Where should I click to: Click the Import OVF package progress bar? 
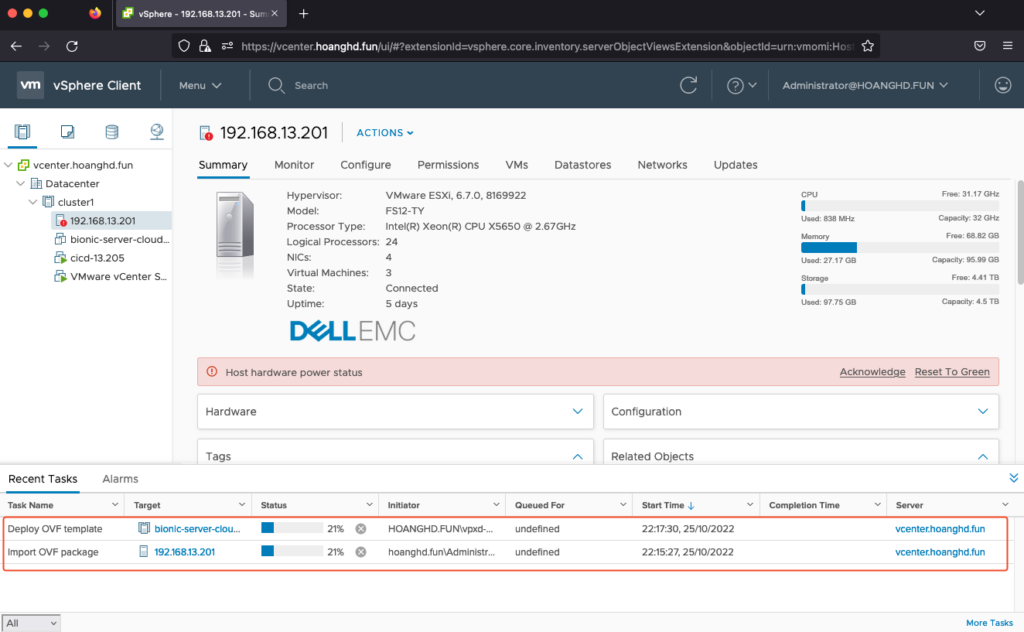[x=292, y=551]
